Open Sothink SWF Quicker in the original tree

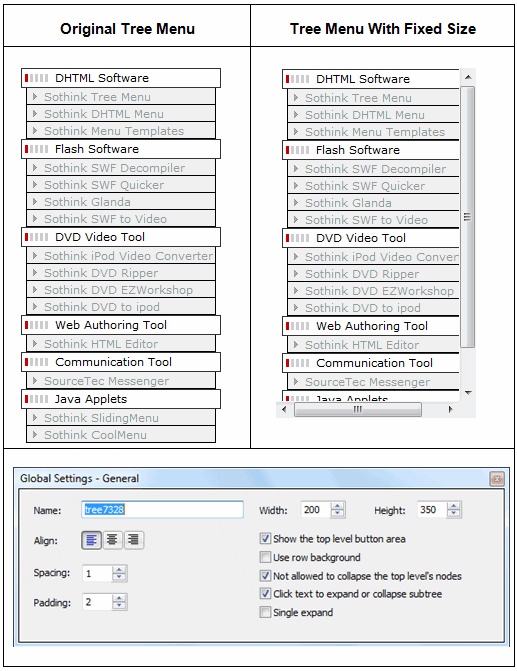coord(121,185)
